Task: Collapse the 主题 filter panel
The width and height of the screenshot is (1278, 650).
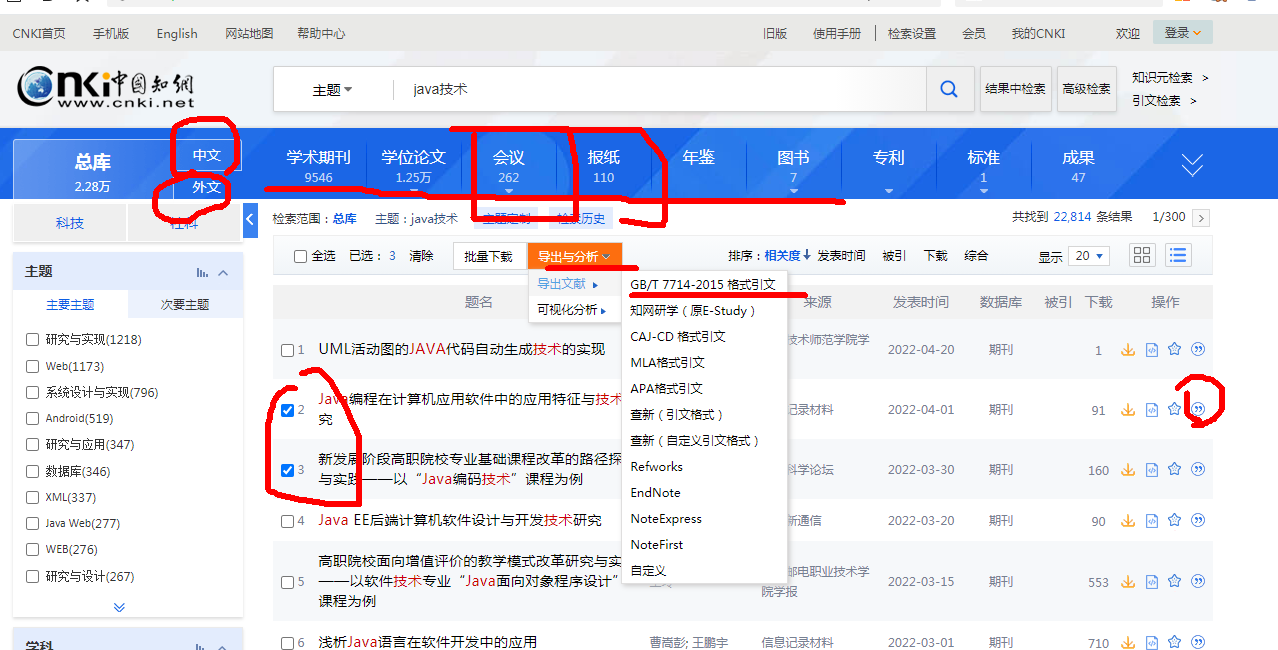Action: 224,272
